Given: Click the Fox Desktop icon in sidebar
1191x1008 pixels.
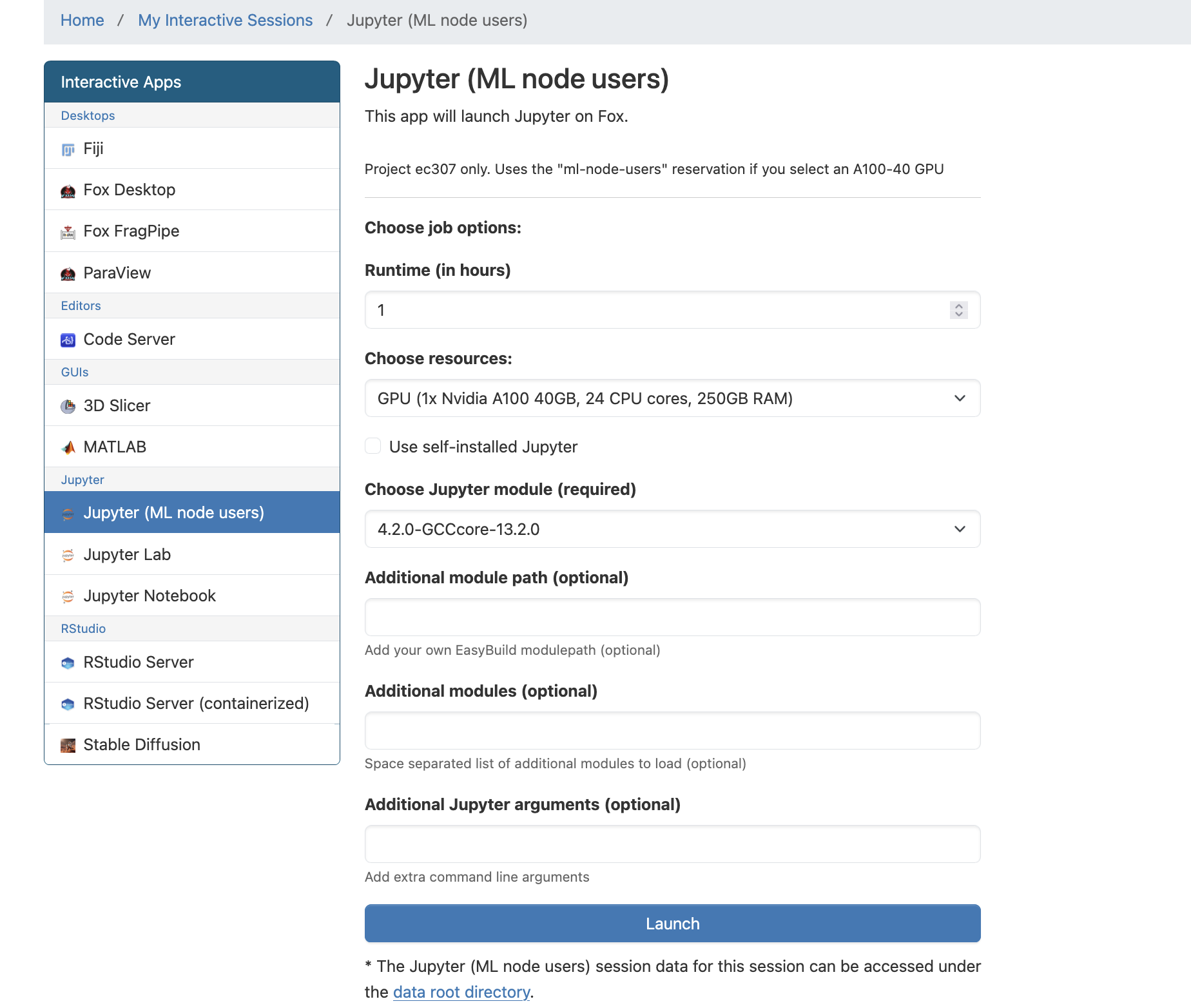Looking at the screenshot, I should [x=68, y=191].
